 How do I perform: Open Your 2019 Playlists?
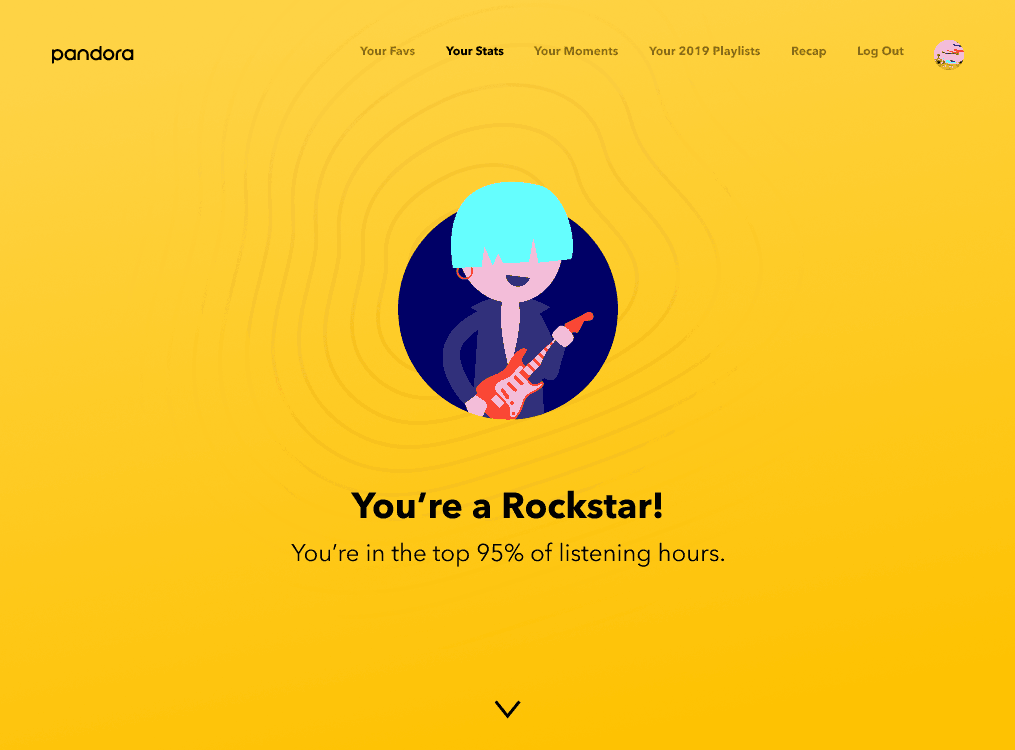click(x=704, y=51)
